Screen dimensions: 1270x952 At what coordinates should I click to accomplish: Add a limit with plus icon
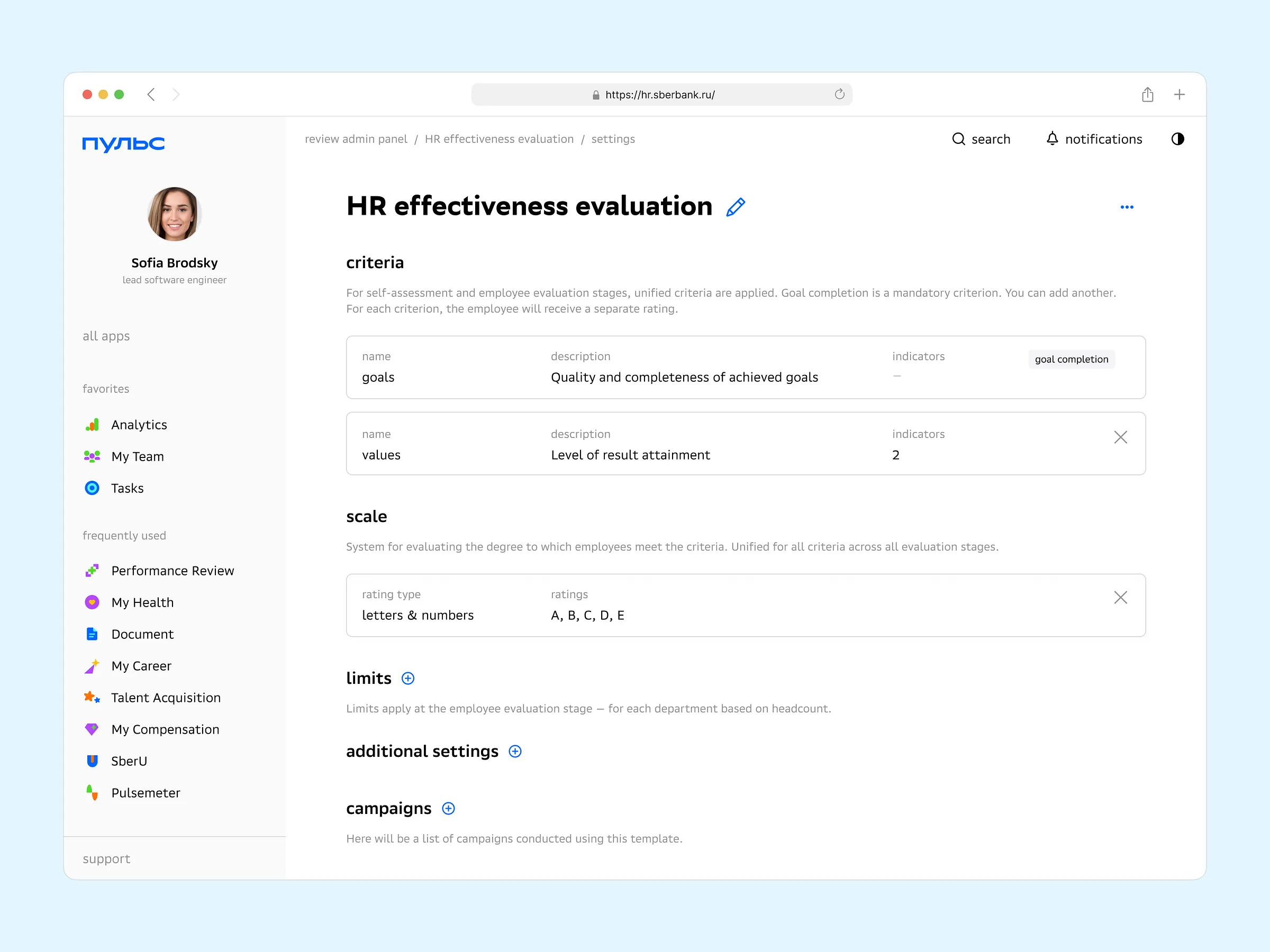pos(407,678)
